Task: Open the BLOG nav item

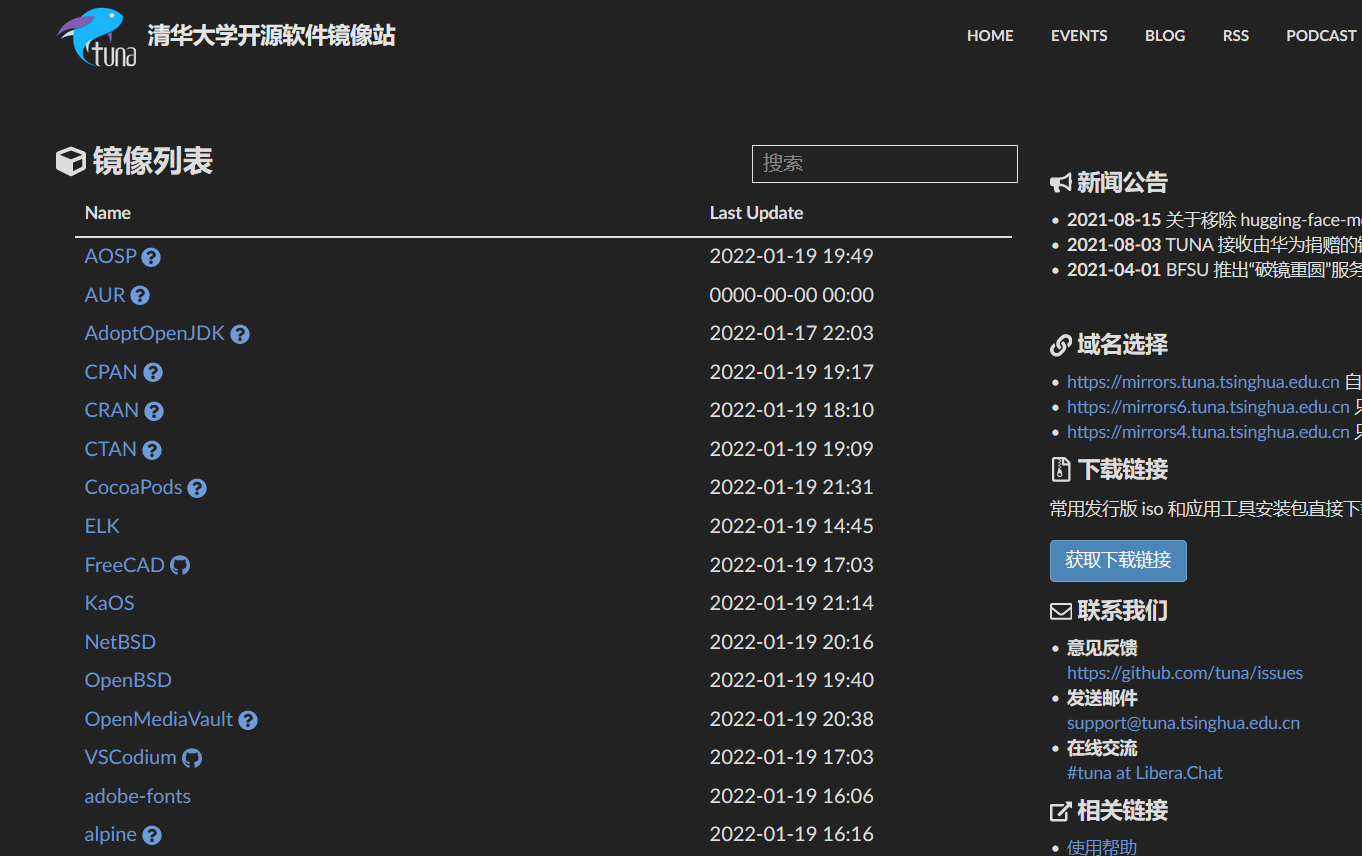Action: (x=1165, y=36)
